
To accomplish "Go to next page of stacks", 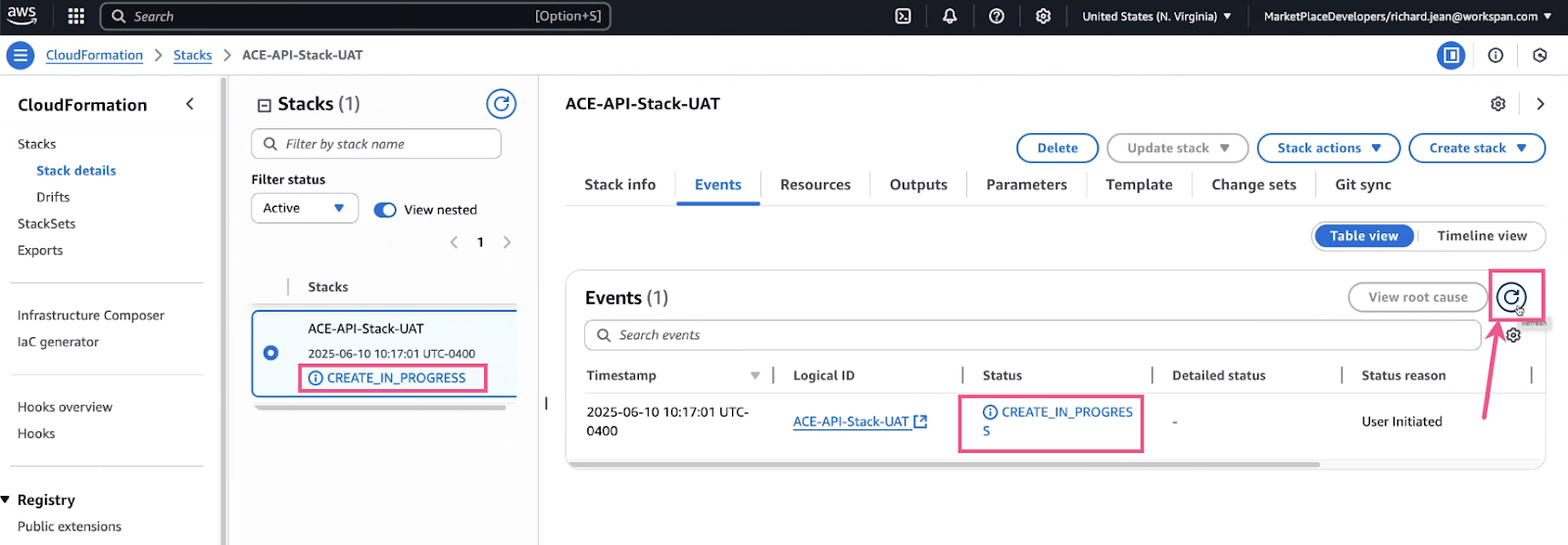I will point(507,242).
